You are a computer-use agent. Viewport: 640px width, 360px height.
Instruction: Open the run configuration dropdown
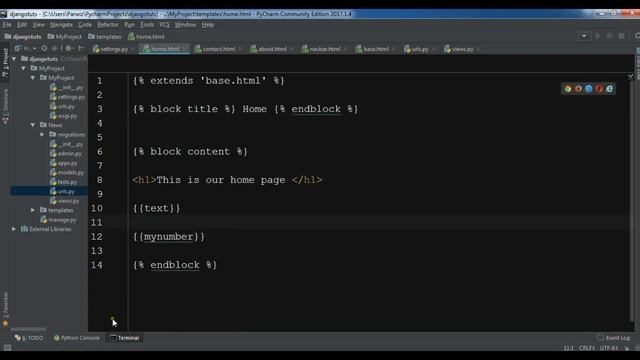point(584,36)
